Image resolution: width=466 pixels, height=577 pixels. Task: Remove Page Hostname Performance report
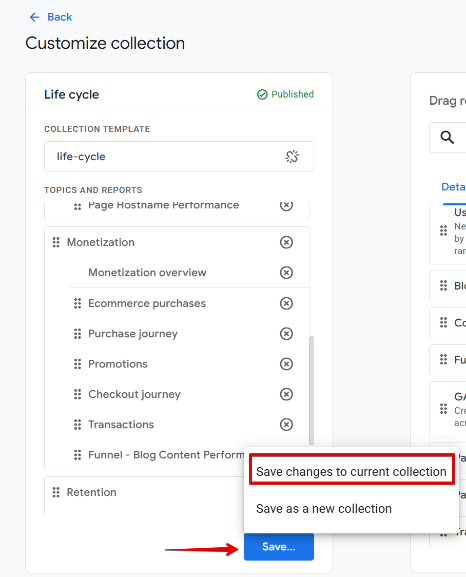[286, 205]
